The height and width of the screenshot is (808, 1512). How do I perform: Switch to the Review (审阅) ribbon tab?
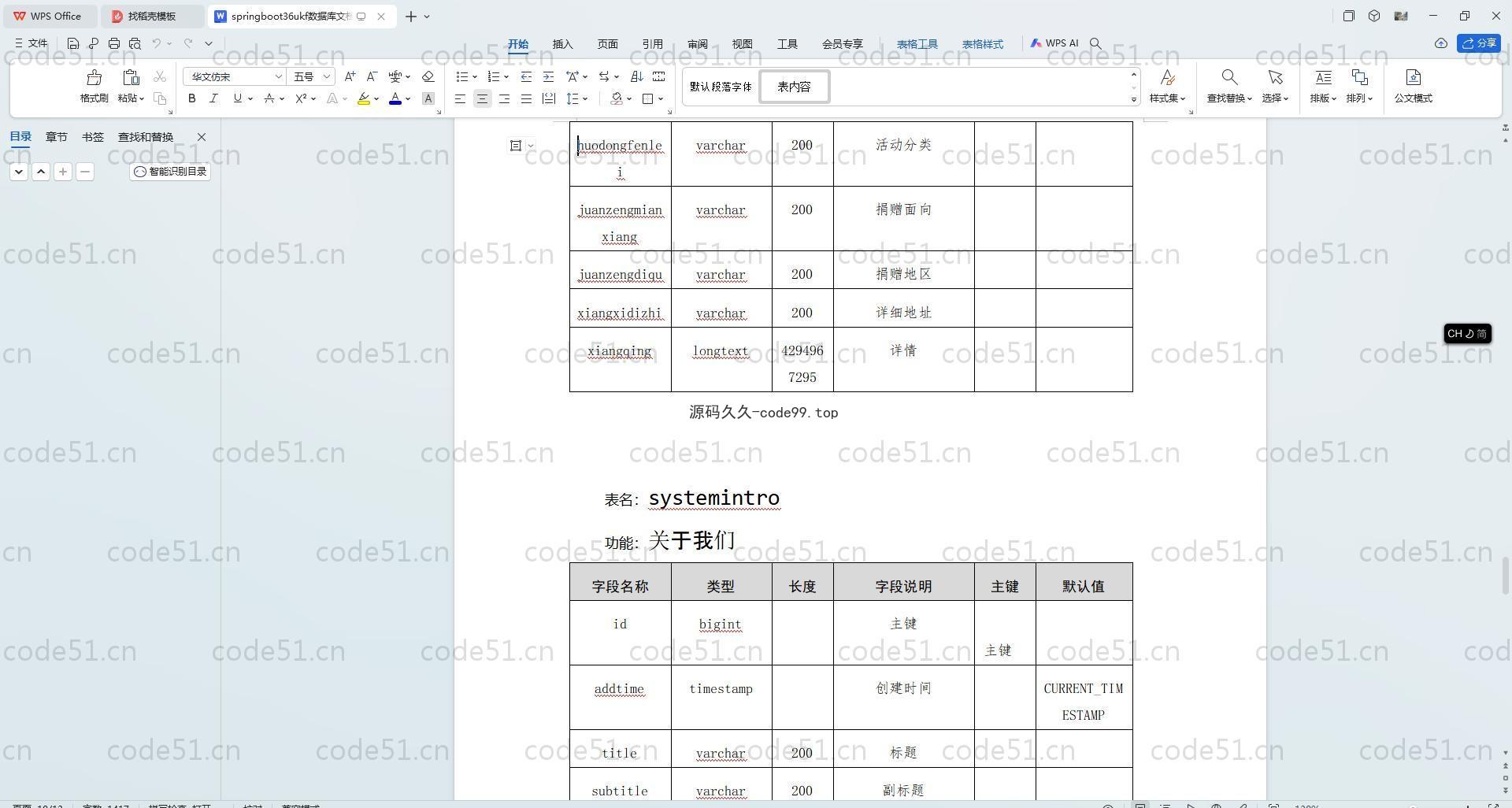click(x=697, y=44)
